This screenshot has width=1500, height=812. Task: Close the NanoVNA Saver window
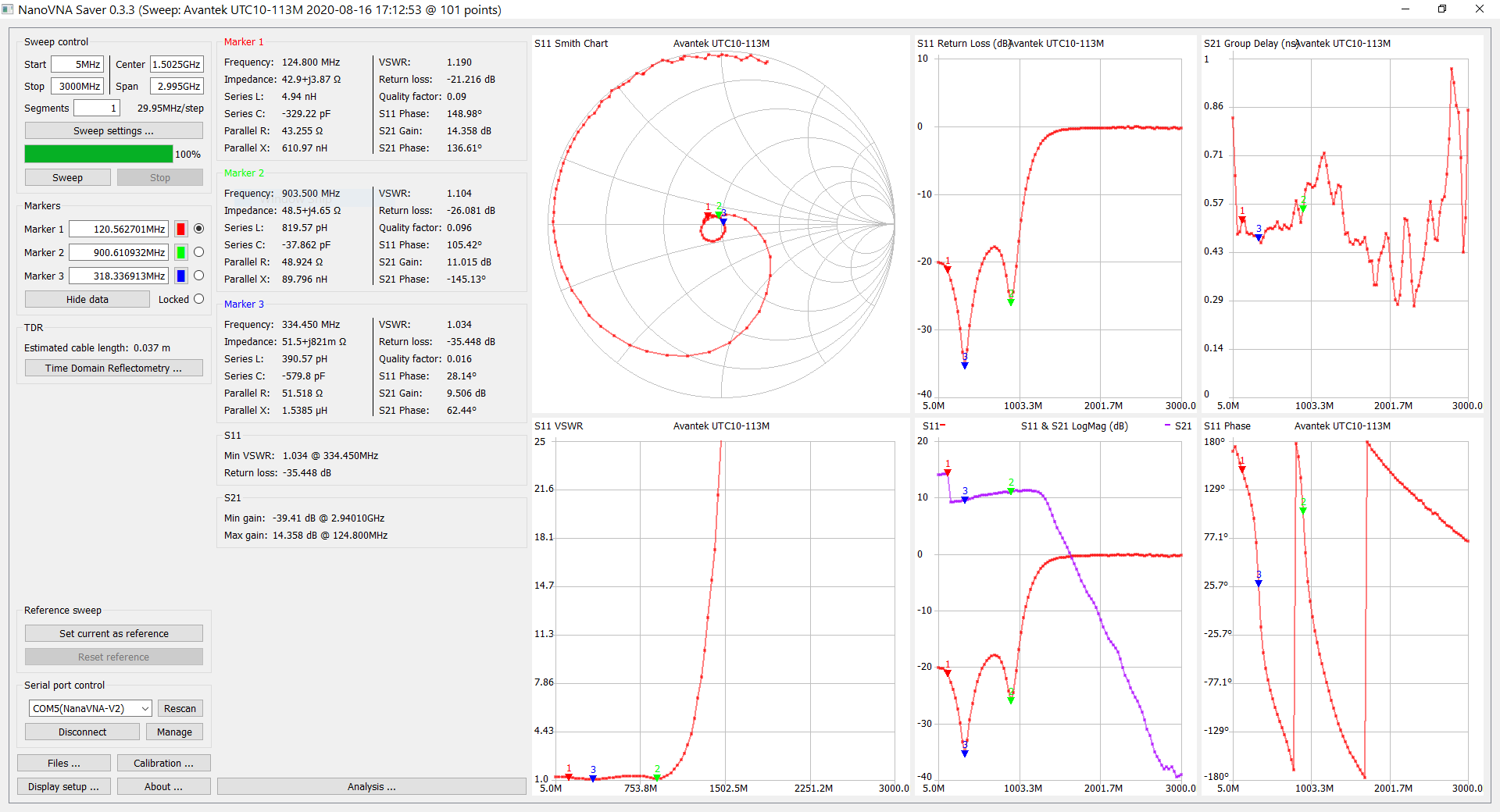[1480, 9]
